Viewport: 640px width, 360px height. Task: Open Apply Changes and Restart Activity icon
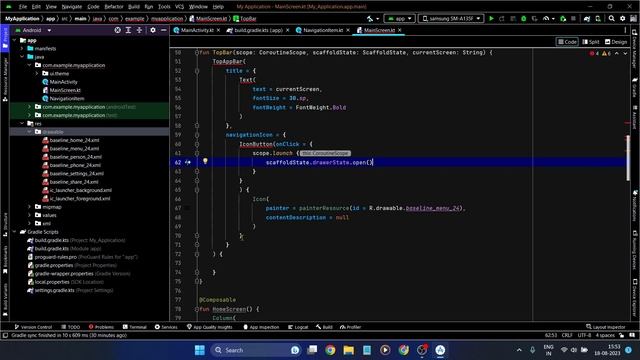(x=502, y=19)
